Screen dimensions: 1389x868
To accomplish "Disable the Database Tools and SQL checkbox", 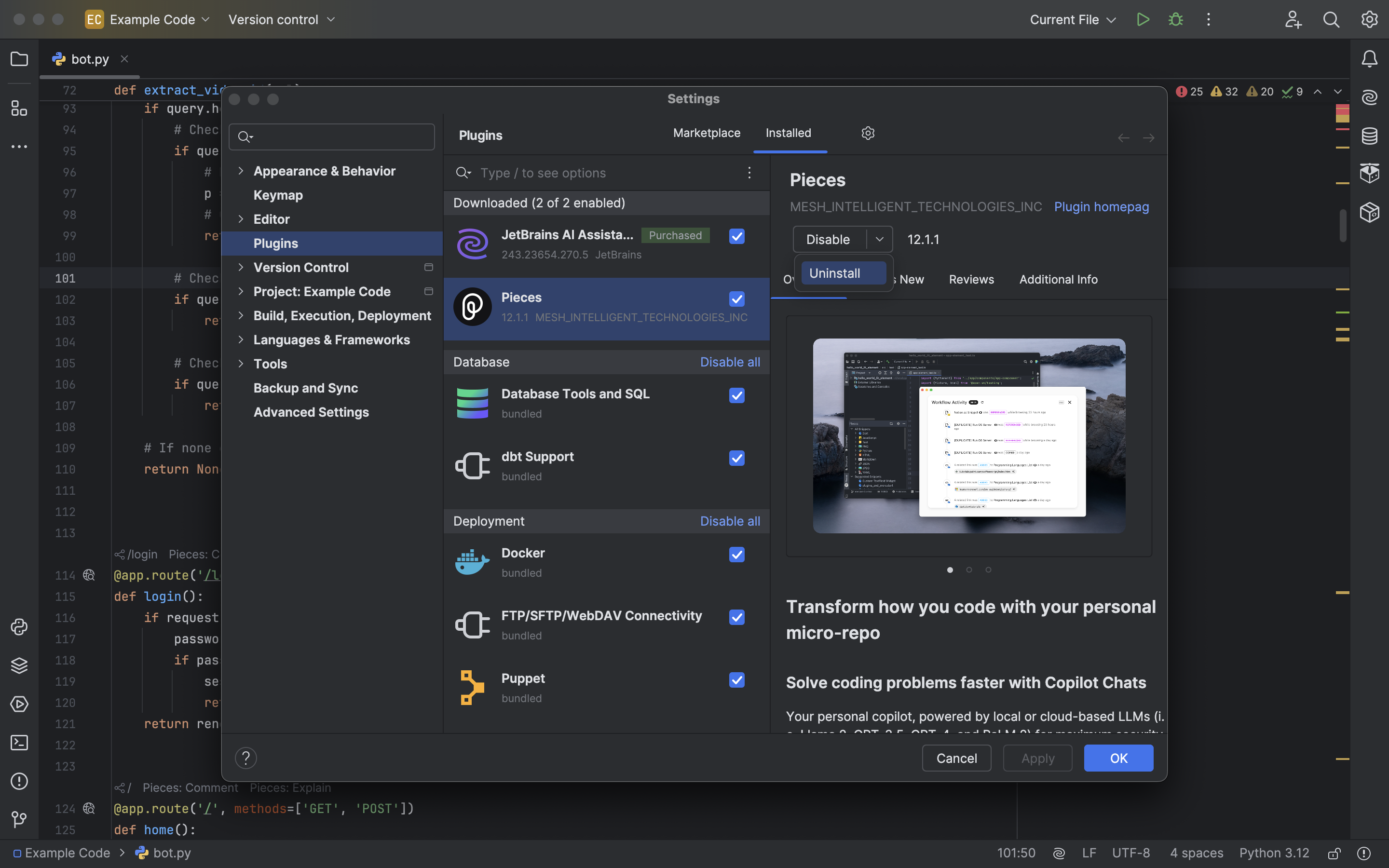I will (737, 395).
